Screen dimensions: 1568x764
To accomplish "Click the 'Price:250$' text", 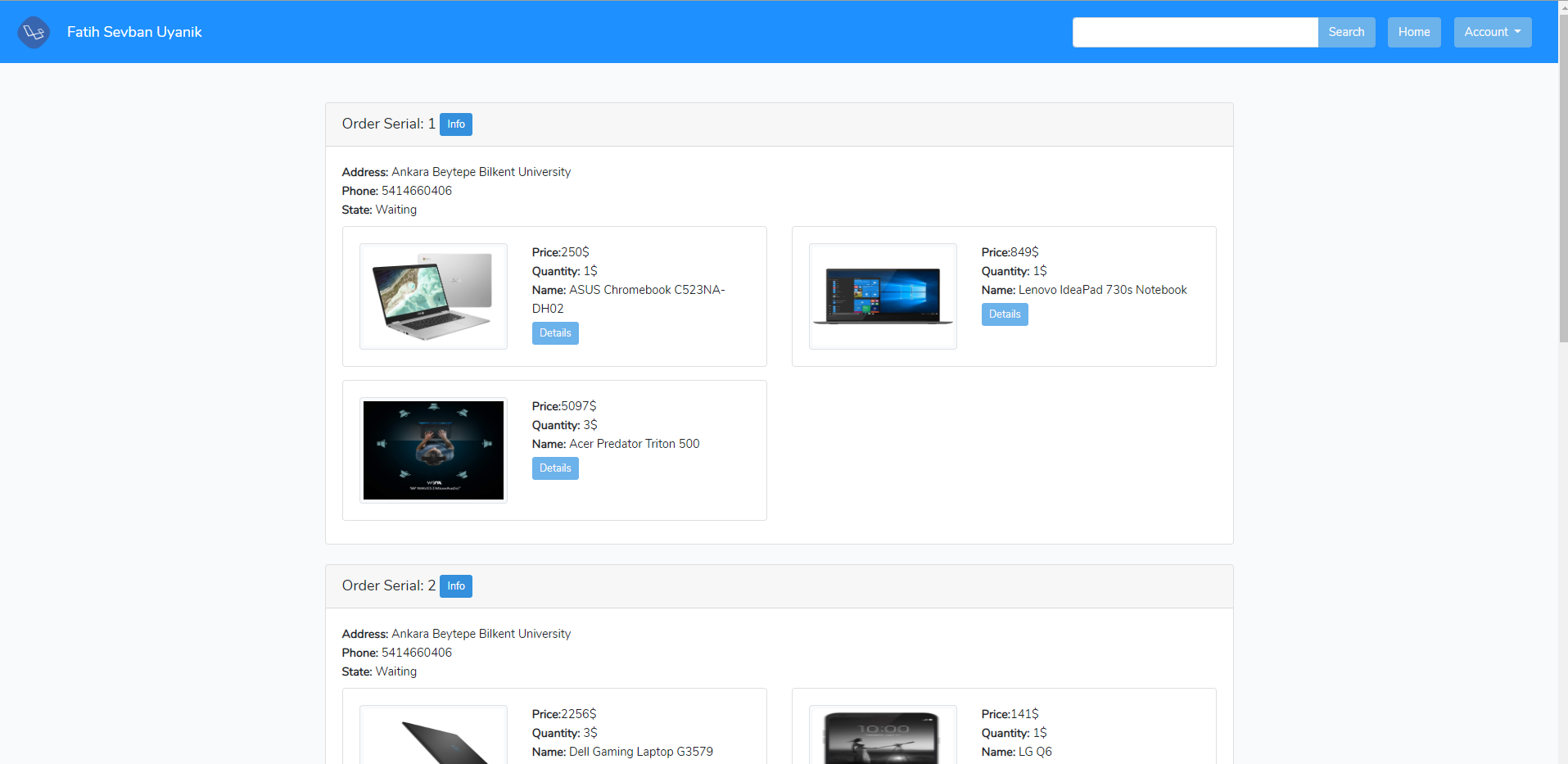I will tap(560, 252).
